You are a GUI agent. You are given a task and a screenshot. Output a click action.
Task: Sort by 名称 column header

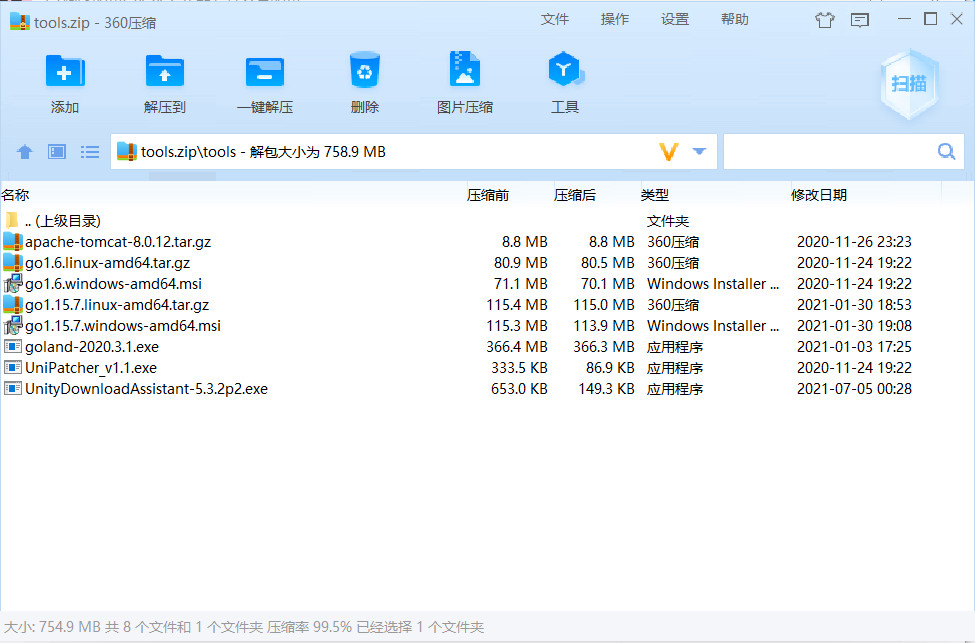tap(16, 195)
